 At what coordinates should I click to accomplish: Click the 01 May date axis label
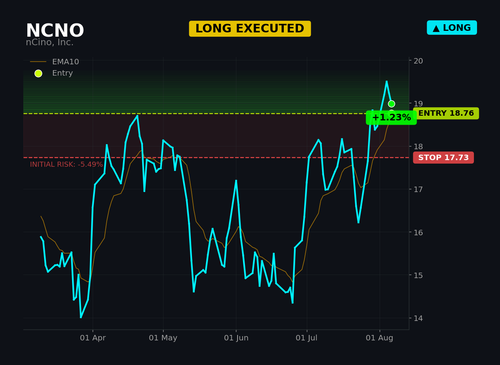tap(163, 338)
